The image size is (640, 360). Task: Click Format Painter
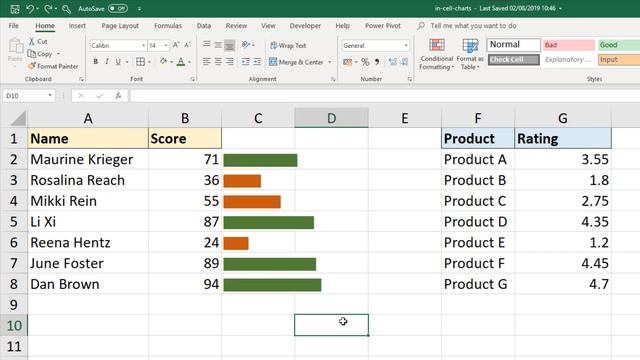53,66
